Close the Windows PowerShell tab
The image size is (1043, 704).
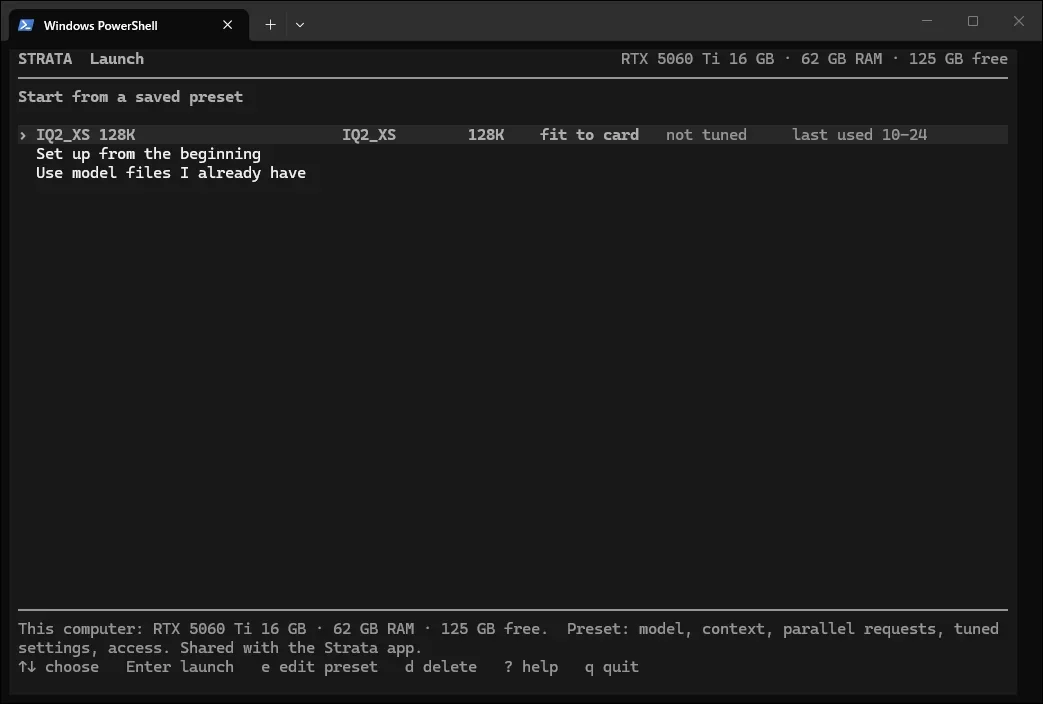[x=227, y=25]
